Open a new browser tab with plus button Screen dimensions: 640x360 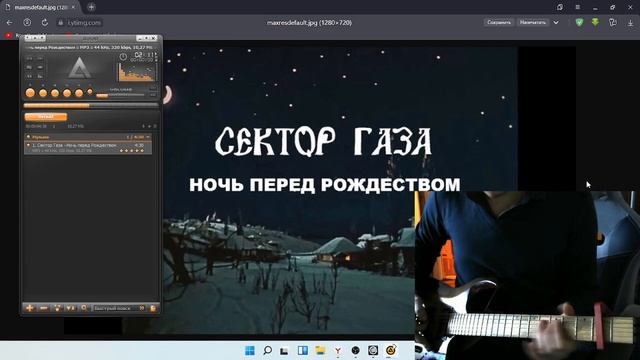click(x=91, y=7)
